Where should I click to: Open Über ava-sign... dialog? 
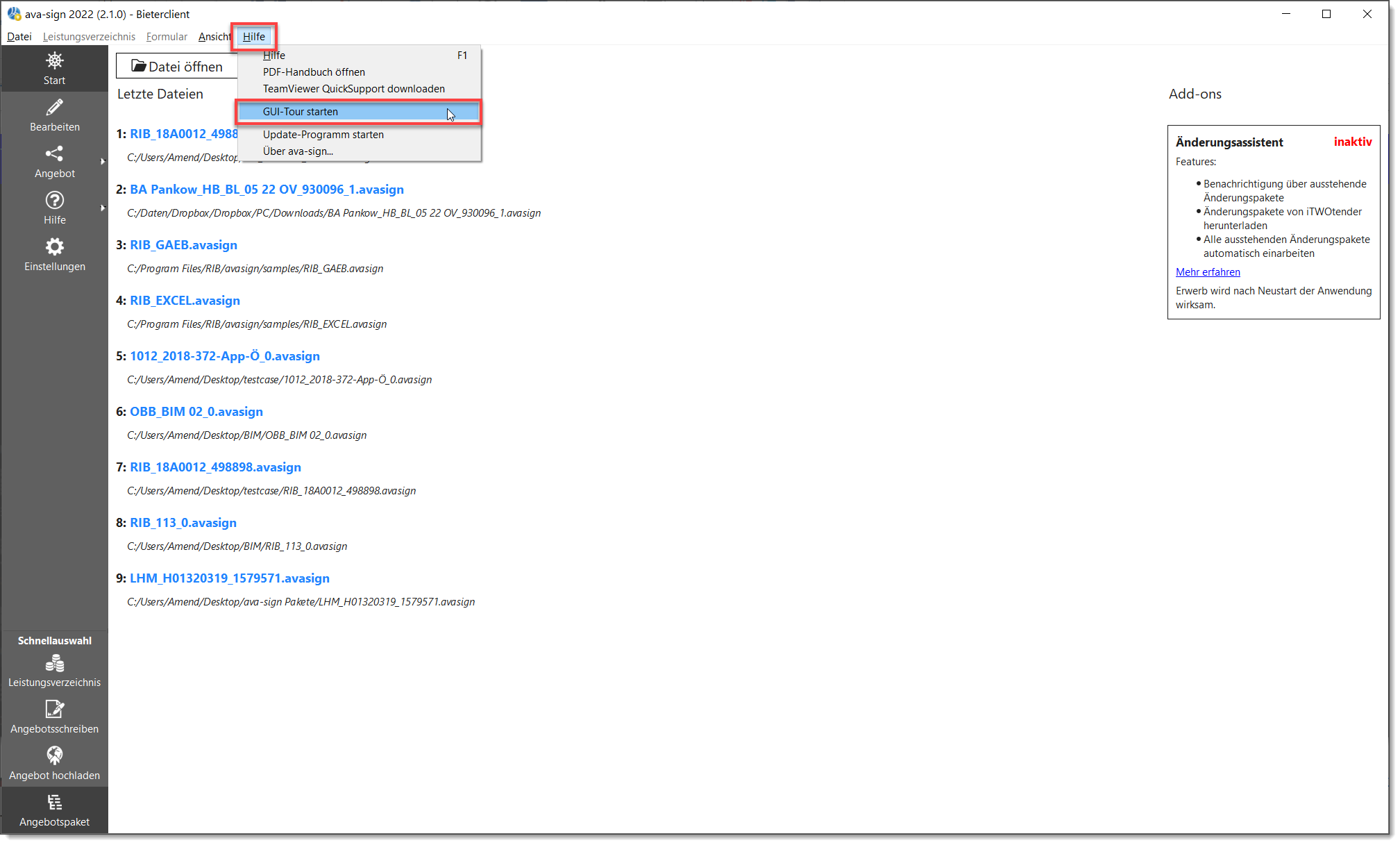click(360, 151)
